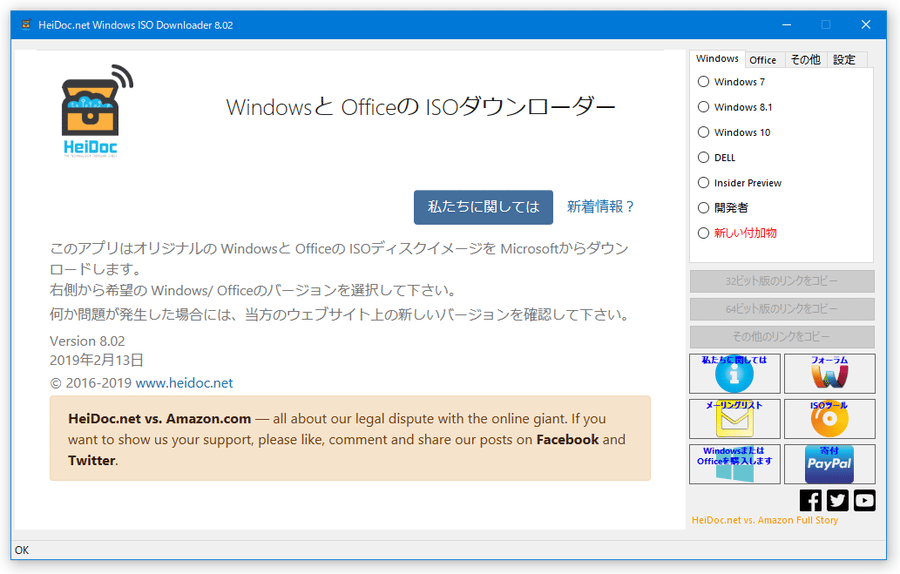Choose the Windows 10 radio option
Image resolution: width=900 pixels, height=574 pixels.
click(704, 132)
